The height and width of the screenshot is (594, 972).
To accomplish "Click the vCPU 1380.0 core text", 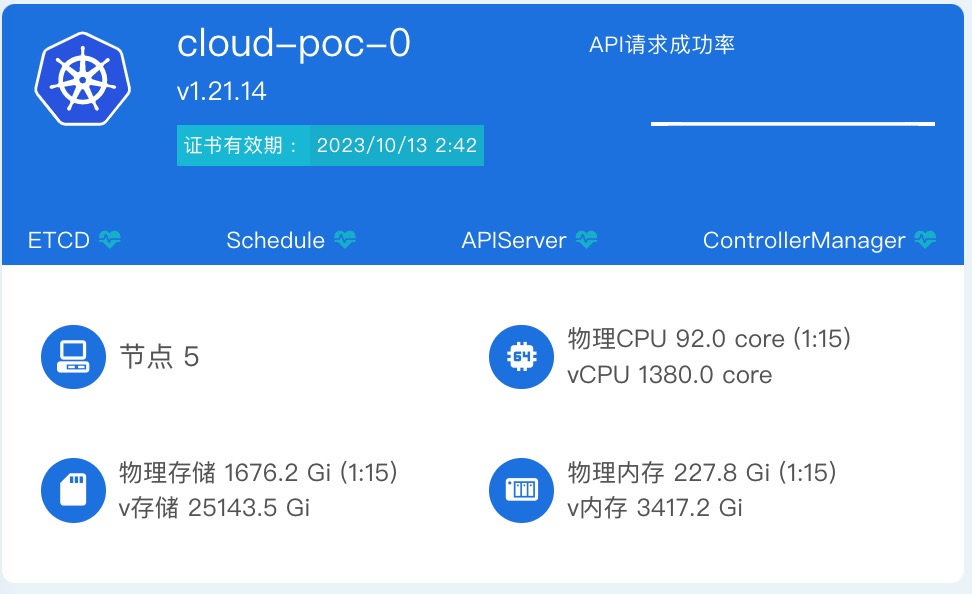I will [x=669, y=375].
